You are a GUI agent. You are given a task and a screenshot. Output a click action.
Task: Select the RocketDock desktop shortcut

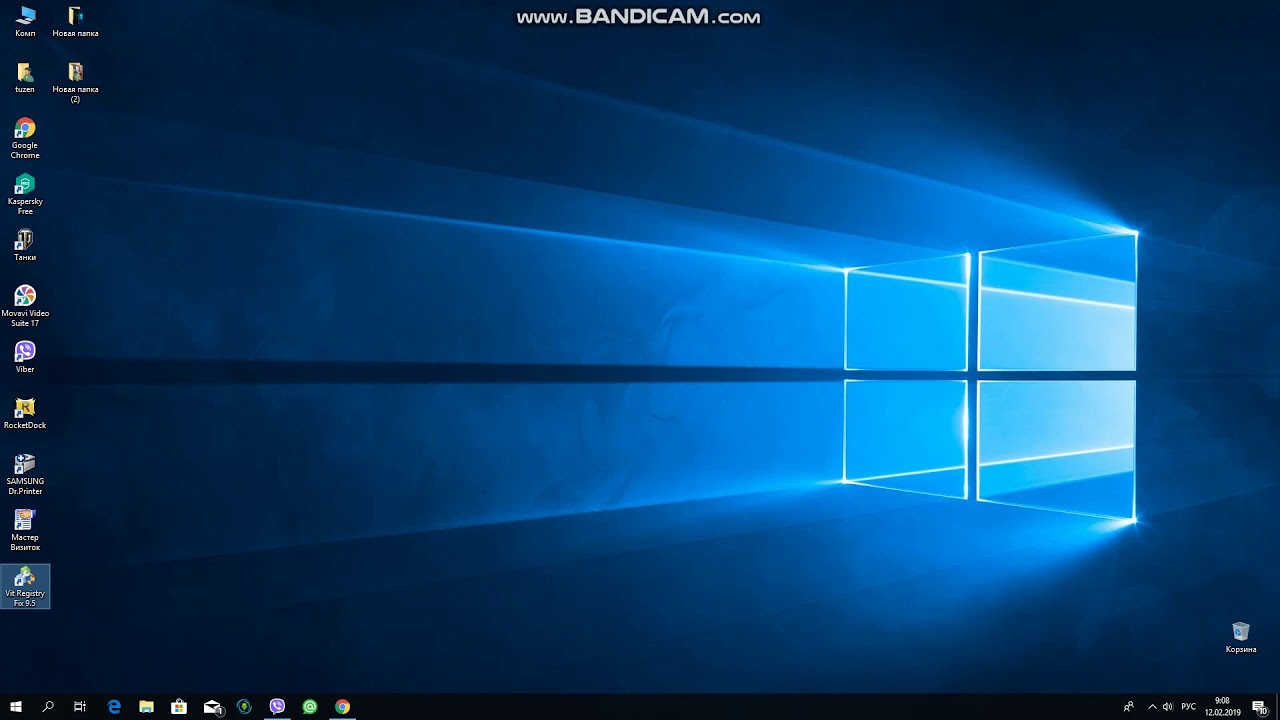25,414
